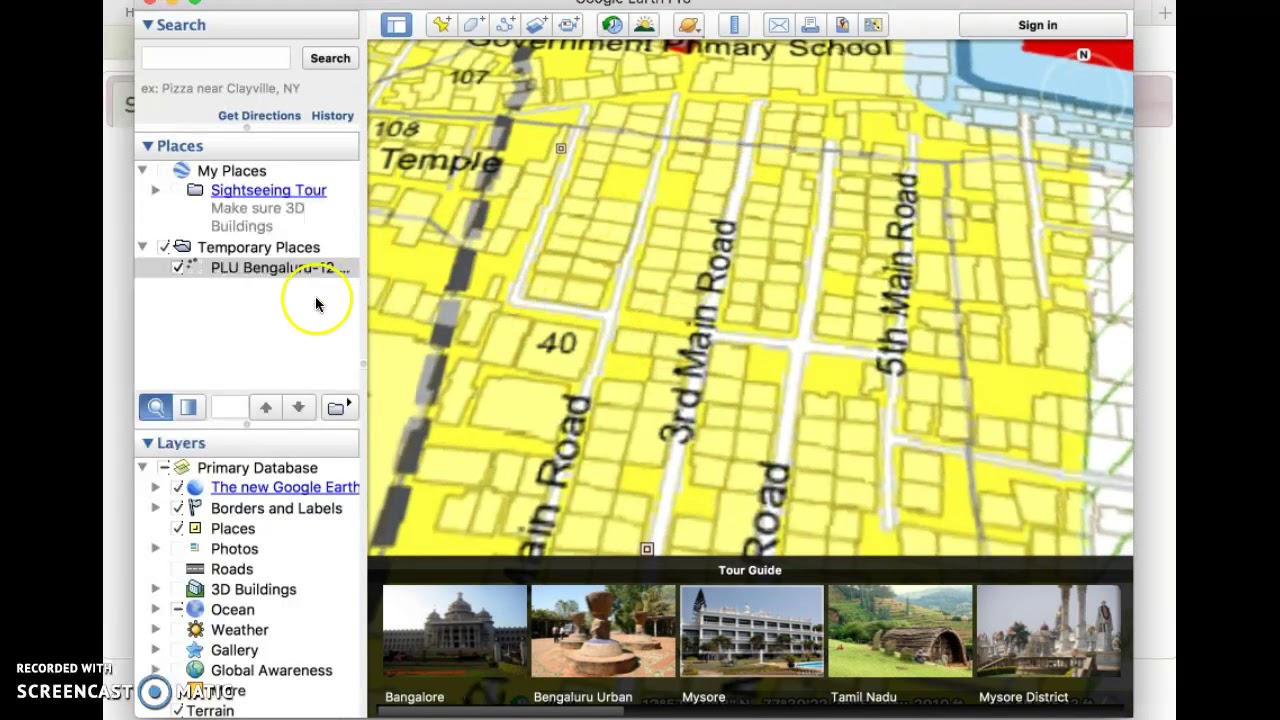
Task: Click the Global Awareness globe icon
Action: [195, 670]
